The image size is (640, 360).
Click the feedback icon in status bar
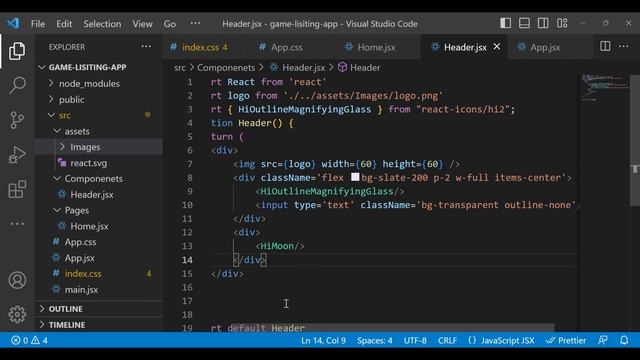pyautogui.click(x=603, y=340)
